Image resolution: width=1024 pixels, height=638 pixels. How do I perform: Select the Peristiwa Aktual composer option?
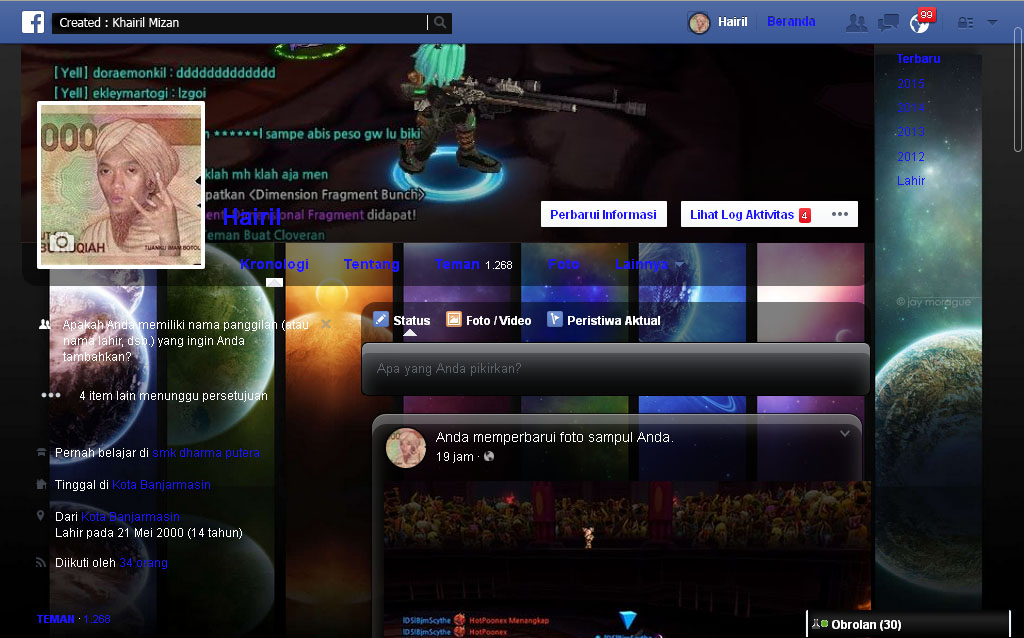[604, 320]
